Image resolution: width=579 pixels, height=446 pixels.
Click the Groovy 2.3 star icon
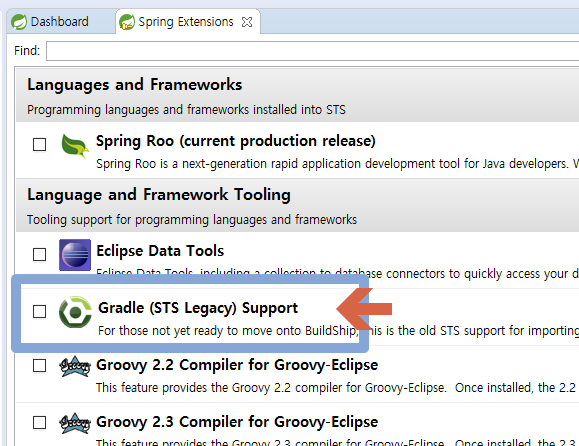click(x=75, y=423)
